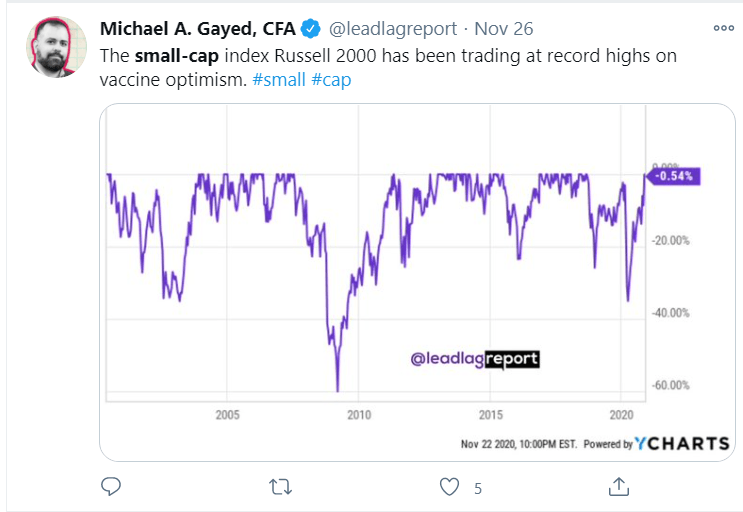The width and height of the screenshot is (743, 512).
Task: Open the three-dot more options menu
Action: click(724, 28)
